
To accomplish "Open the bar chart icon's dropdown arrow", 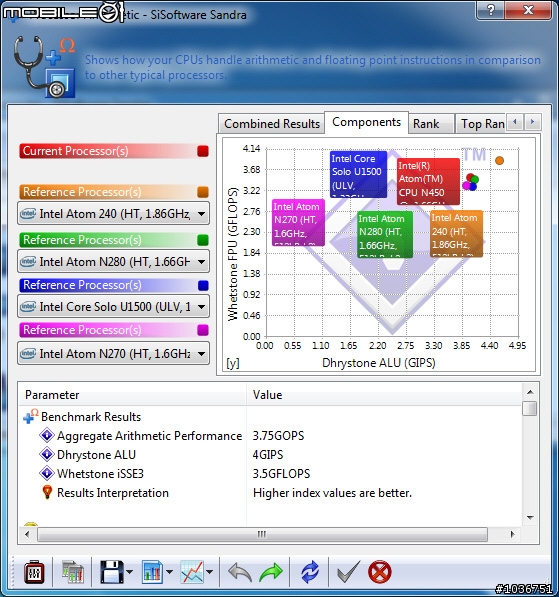I will pos(169,571).
